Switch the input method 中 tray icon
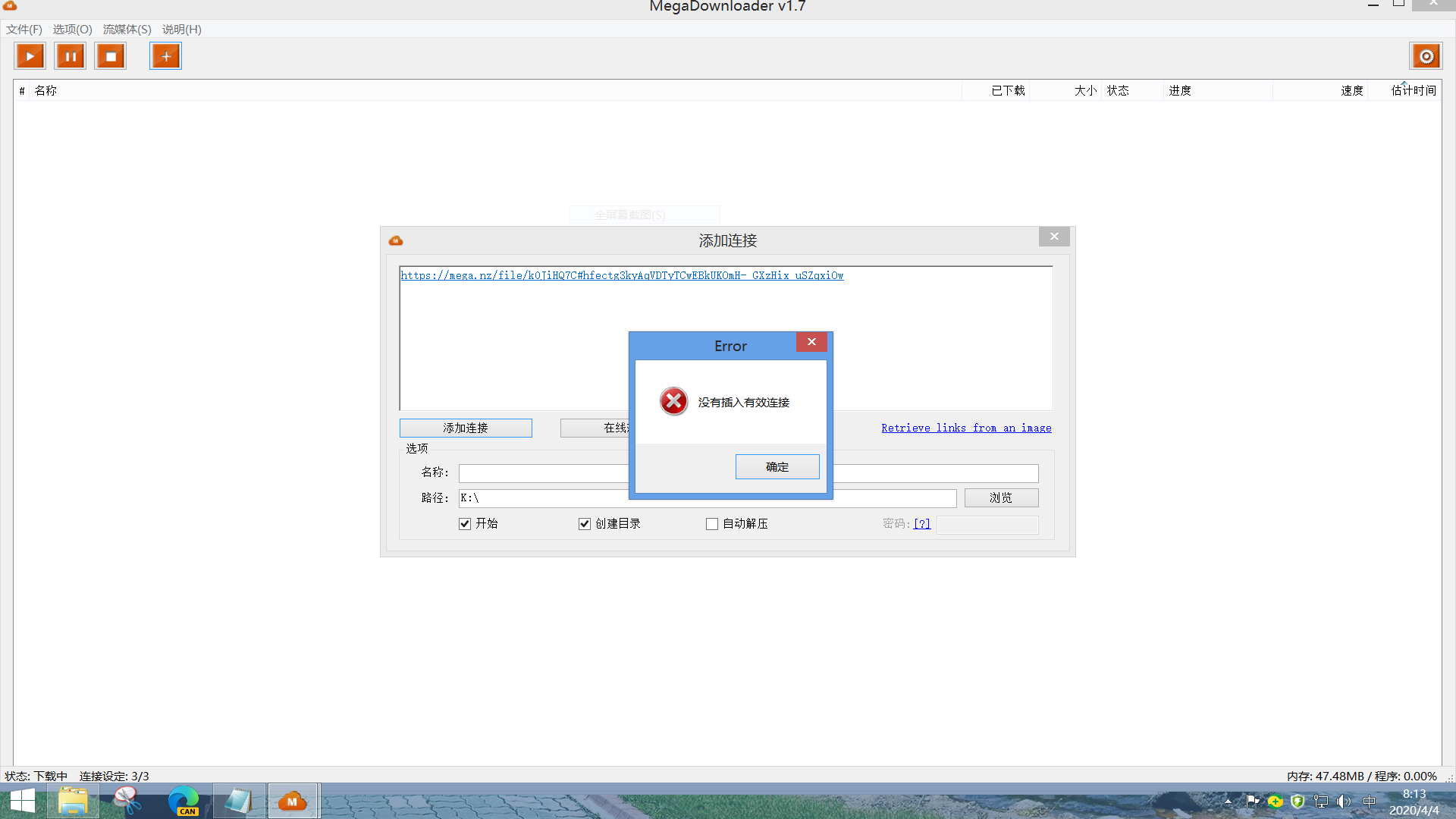Viewport: 1456px width, 819px height. pyautogui.click(x=1369, y=801)
